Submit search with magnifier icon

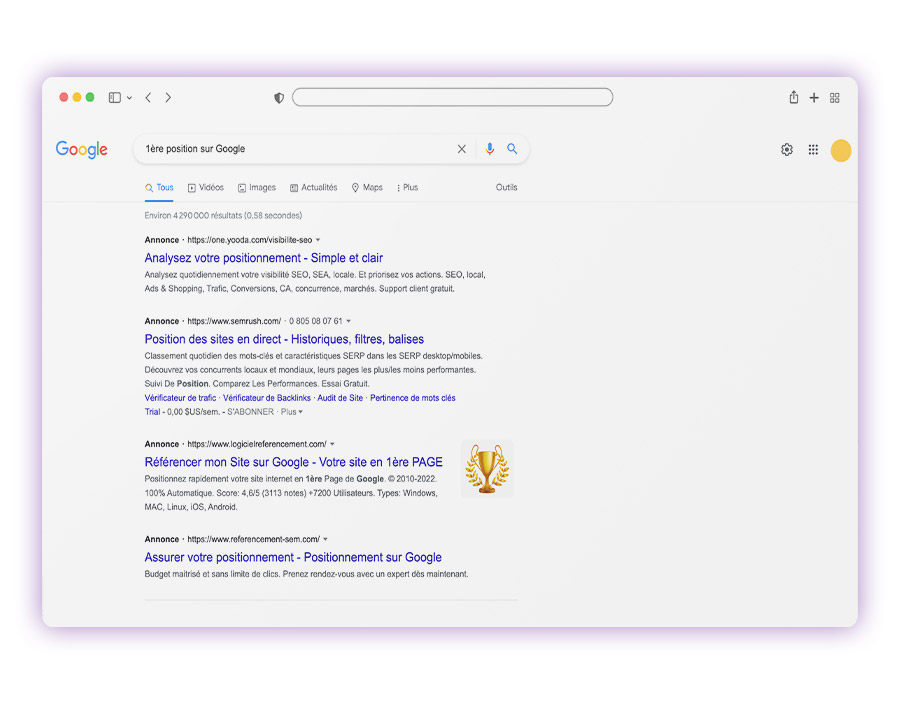click(512, 149)
